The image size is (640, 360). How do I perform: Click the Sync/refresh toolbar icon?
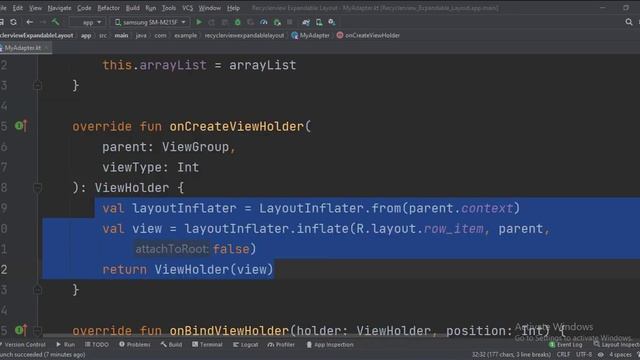[13, 22]
